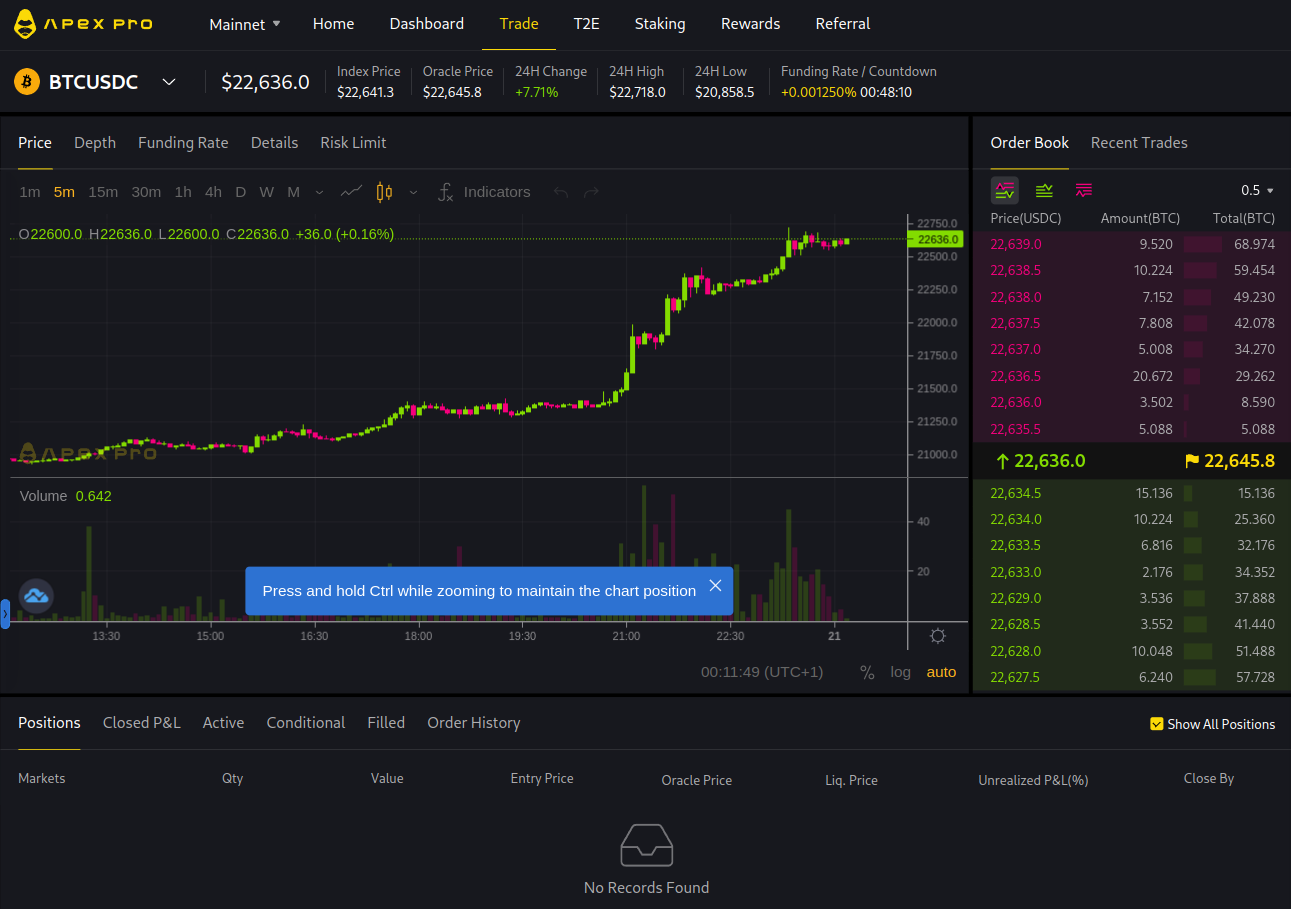Select the M monthly interval
The height and width of the screenshot is (909, 1291).
[294, 192]
